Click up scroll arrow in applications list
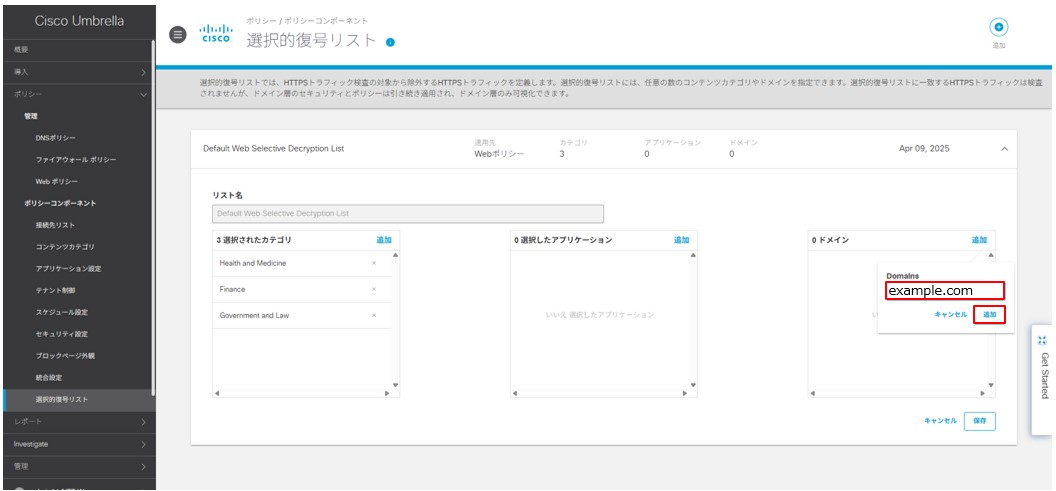Viewport: 1056px width, 491px height. tap(693, 255)
